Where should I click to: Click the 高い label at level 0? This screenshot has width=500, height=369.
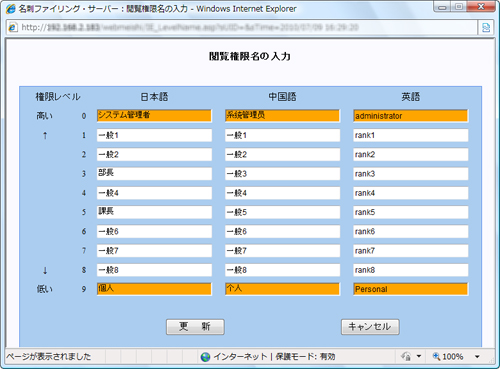45,116
